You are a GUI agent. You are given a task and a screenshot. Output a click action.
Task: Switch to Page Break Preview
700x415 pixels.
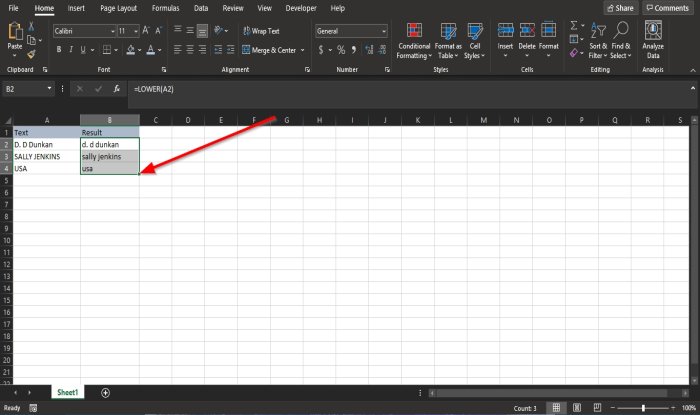597,407
